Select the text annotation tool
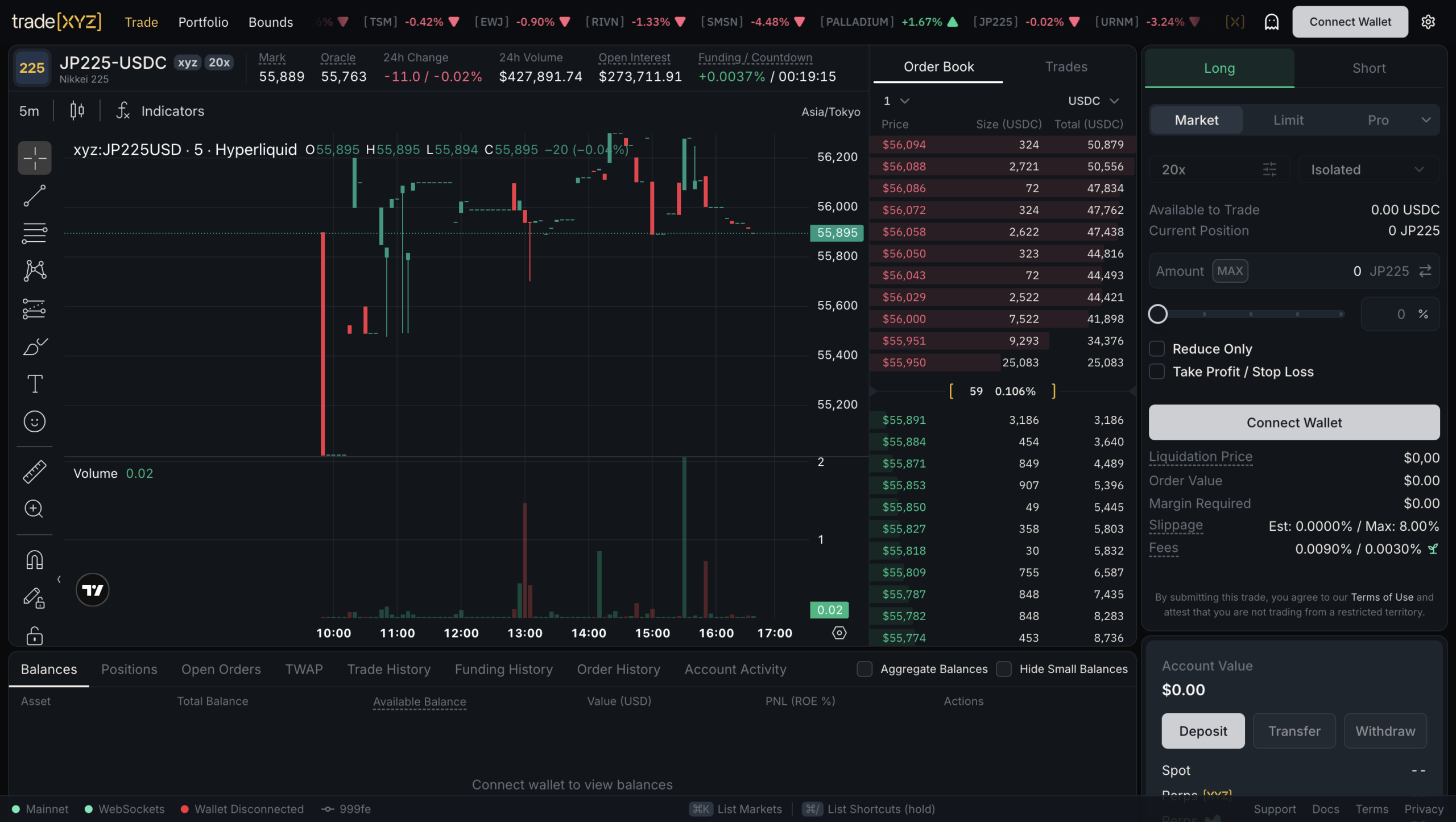 pyautogui.click(x=35, y=384)
